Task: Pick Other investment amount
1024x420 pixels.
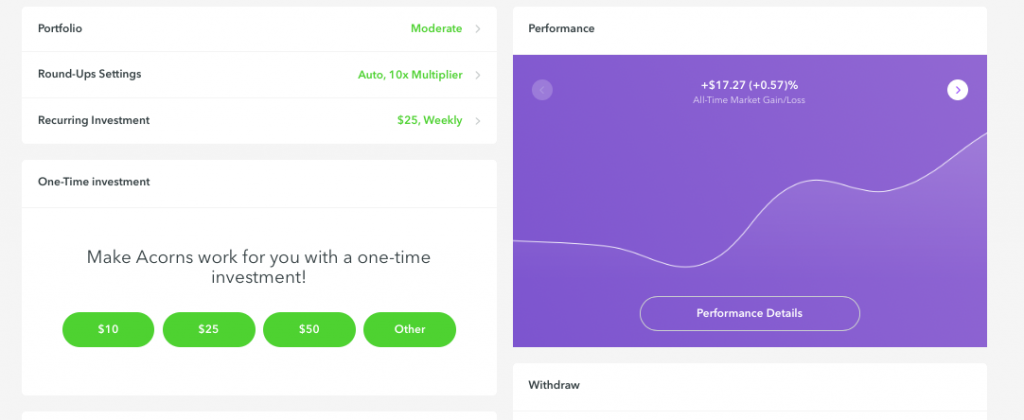Action: coord(409,329)
